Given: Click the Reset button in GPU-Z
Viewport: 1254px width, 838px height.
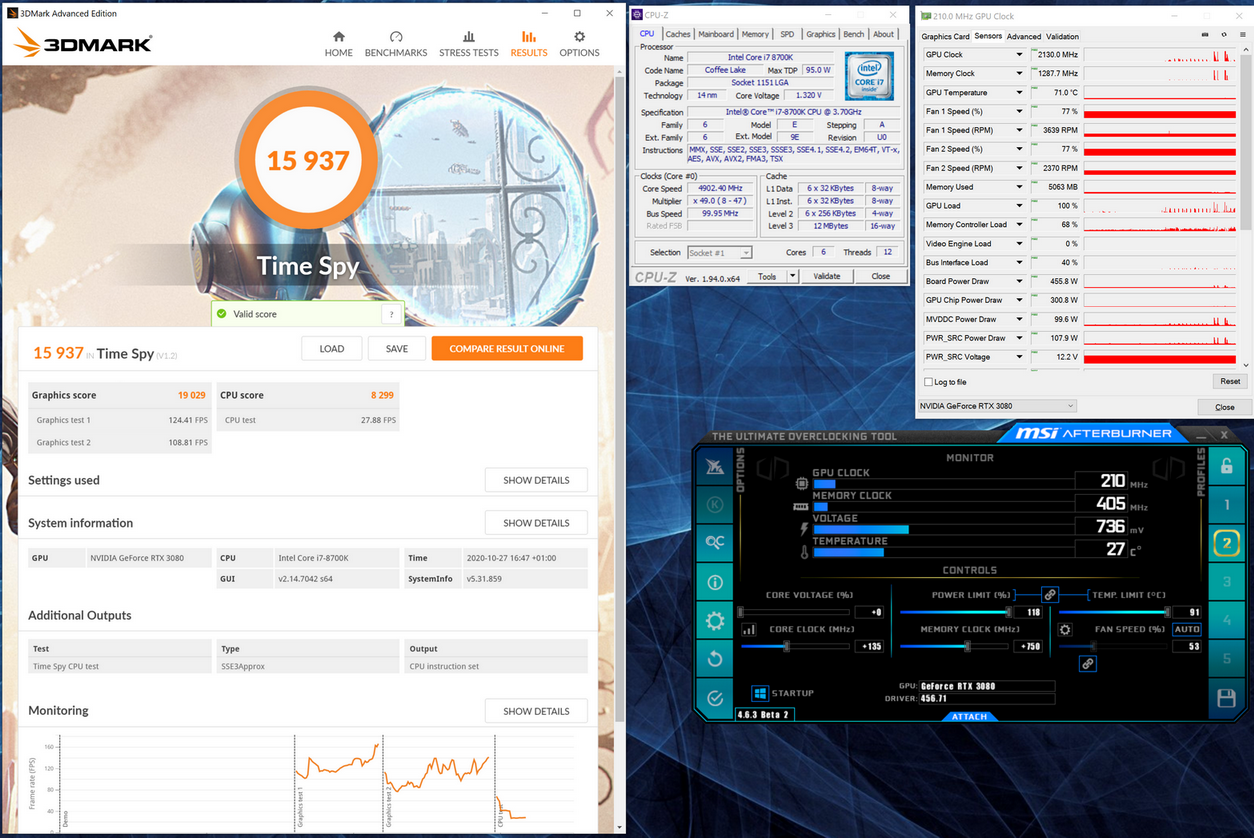Looking at the screenshot, I should (1230, 381).
